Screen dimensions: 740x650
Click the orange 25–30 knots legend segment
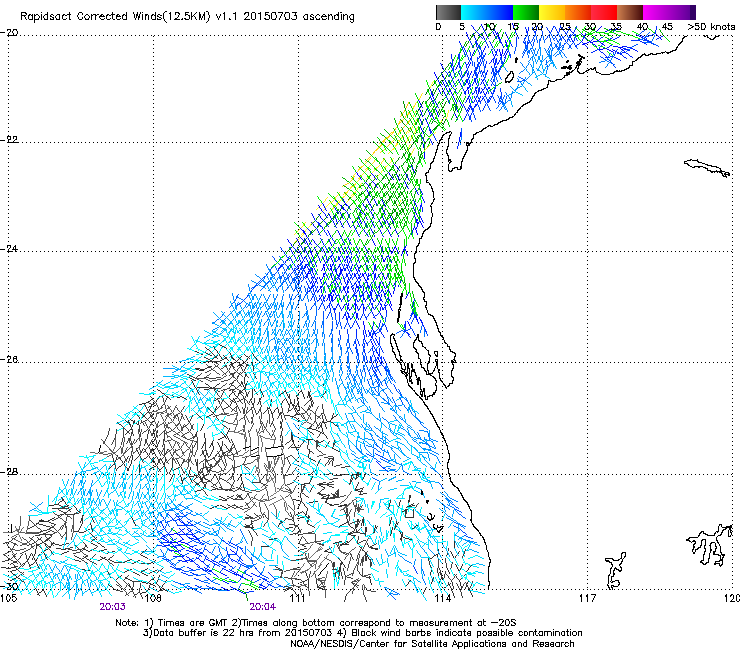(x=578, y=12)
